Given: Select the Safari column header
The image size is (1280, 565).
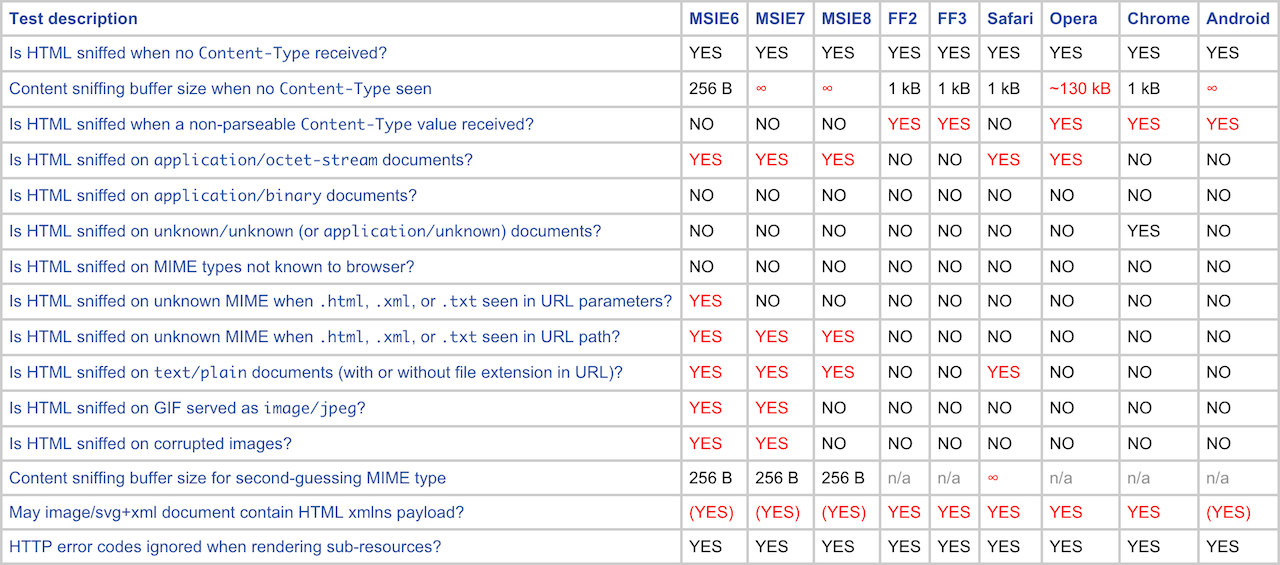Looking at the screenshot, I should [x=1009, y=19].
